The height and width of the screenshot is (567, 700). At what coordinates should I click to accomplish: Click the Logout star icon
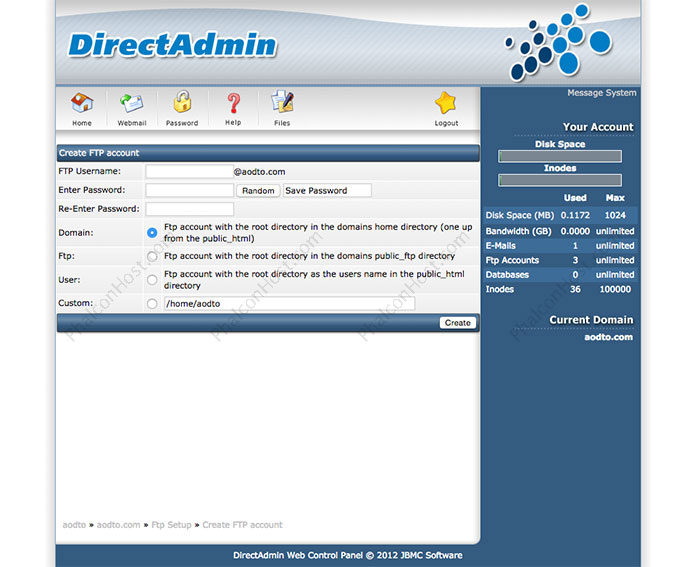point(446,103)
